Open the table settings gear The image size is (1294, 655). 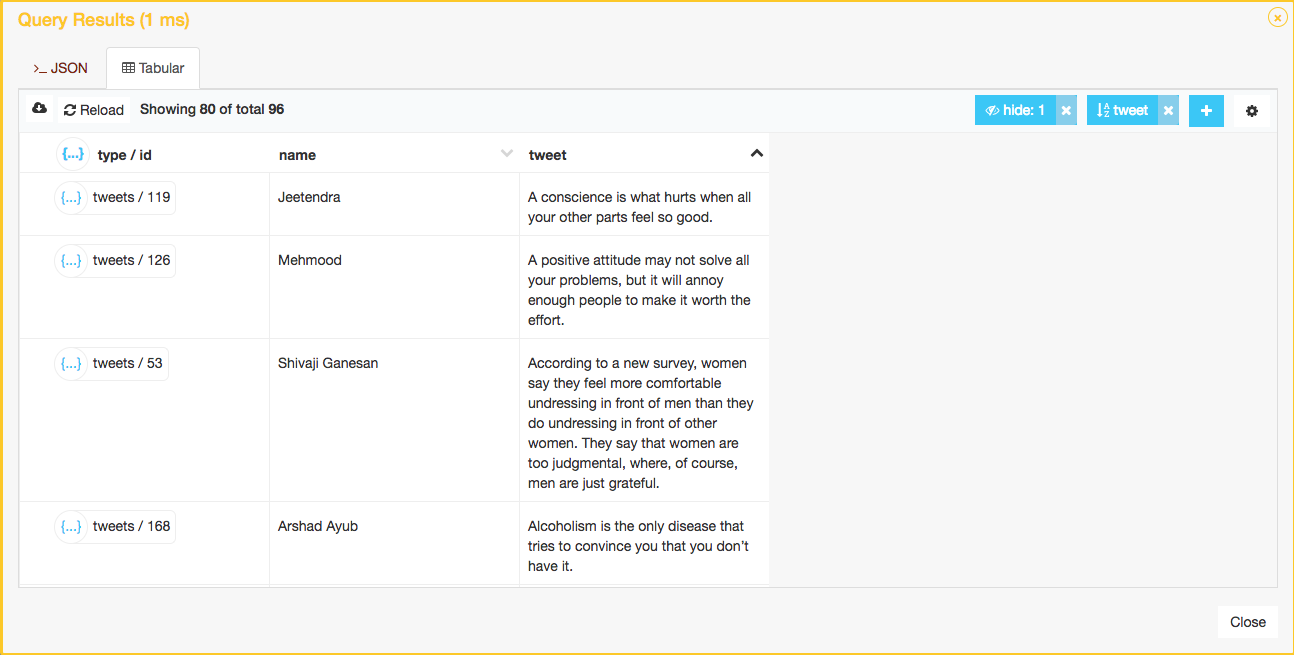pos(1251,111)
